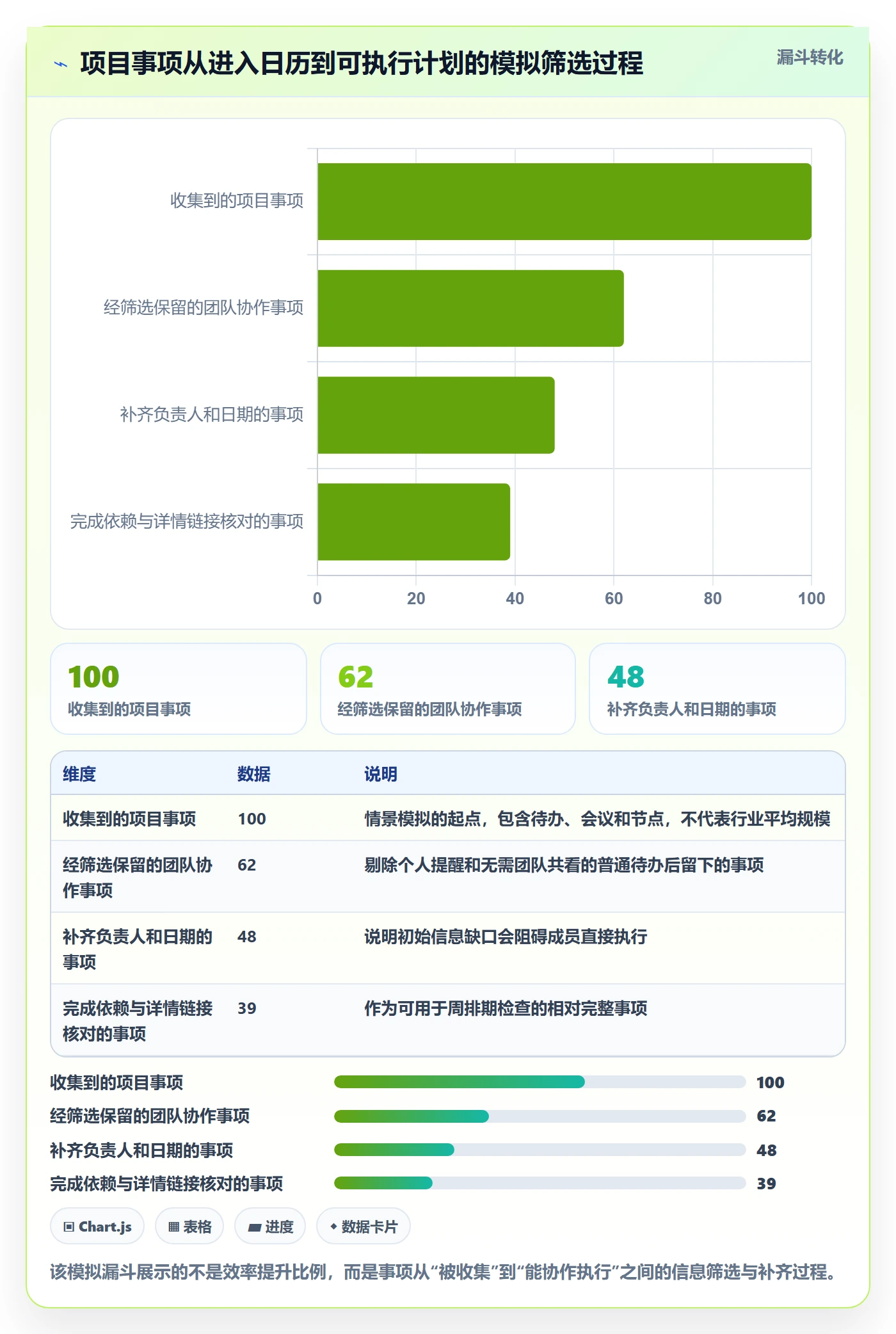Image resolution: width=896 pixels, height=1334 pixels.
Task: Click the progress value 39 at row end
Action: (766, 1184)
